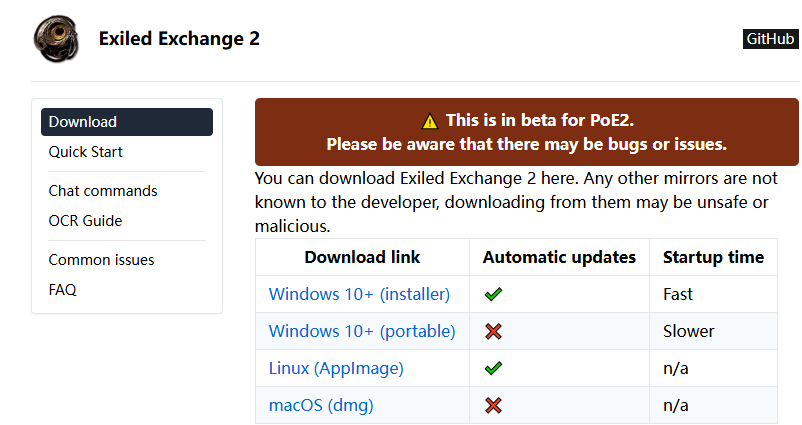The image size is (802, 425).
Task: Click the Exiled Exchange 2 logo icon
Action: click(54, 38)
